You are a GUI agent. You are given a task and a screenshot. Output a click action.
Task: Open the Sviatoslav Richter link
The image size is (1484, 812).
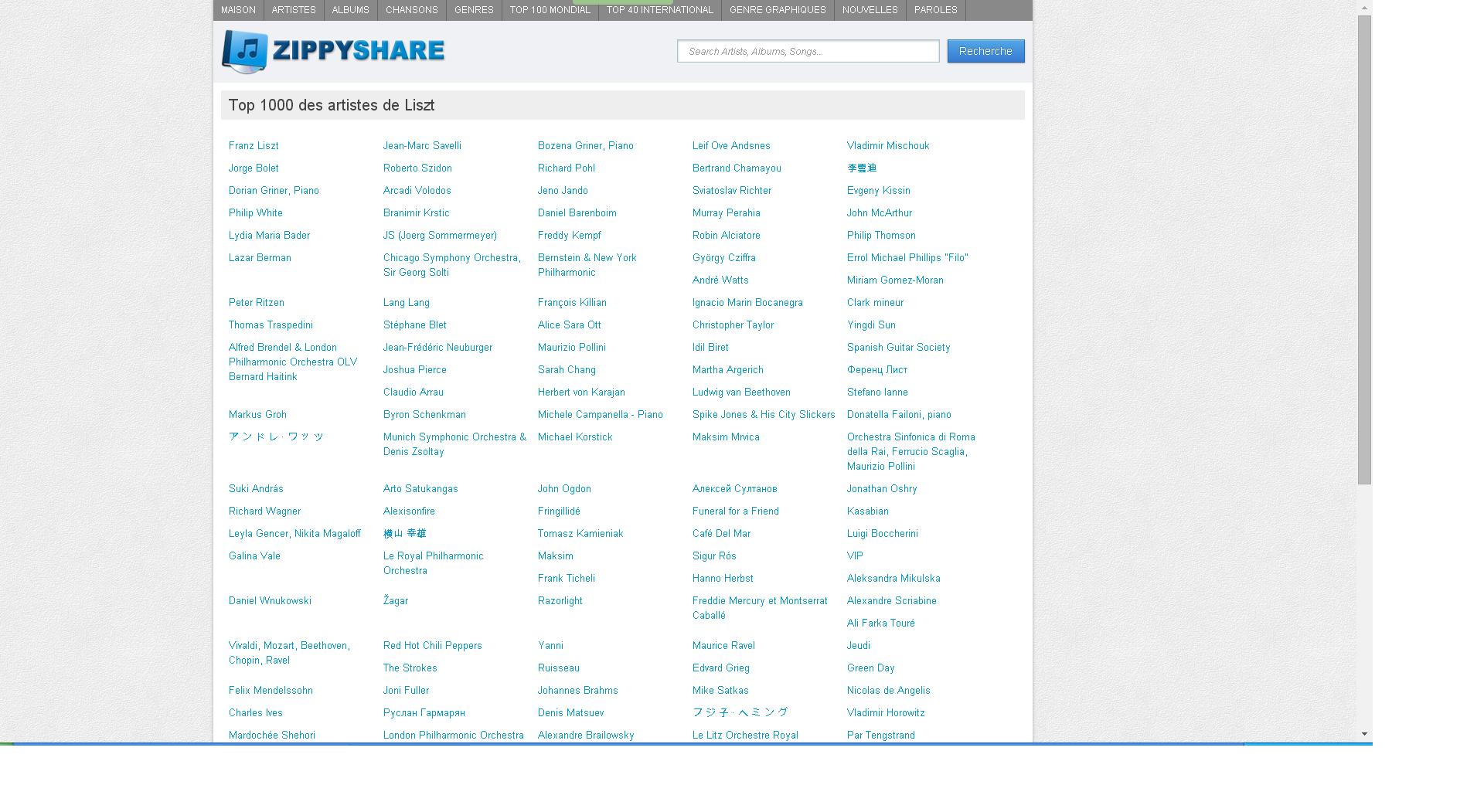point(732,191)
